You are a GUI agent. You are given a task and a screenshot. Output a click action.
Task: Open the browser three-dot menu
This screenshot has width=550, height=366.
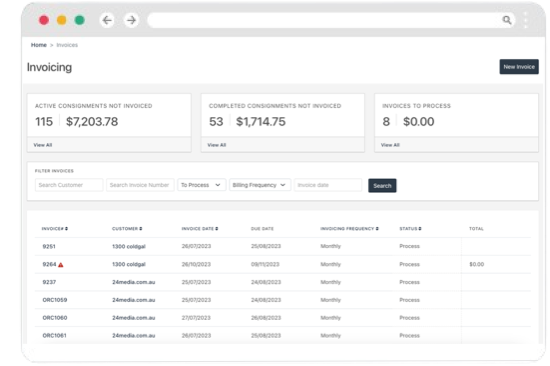(525, 20)
